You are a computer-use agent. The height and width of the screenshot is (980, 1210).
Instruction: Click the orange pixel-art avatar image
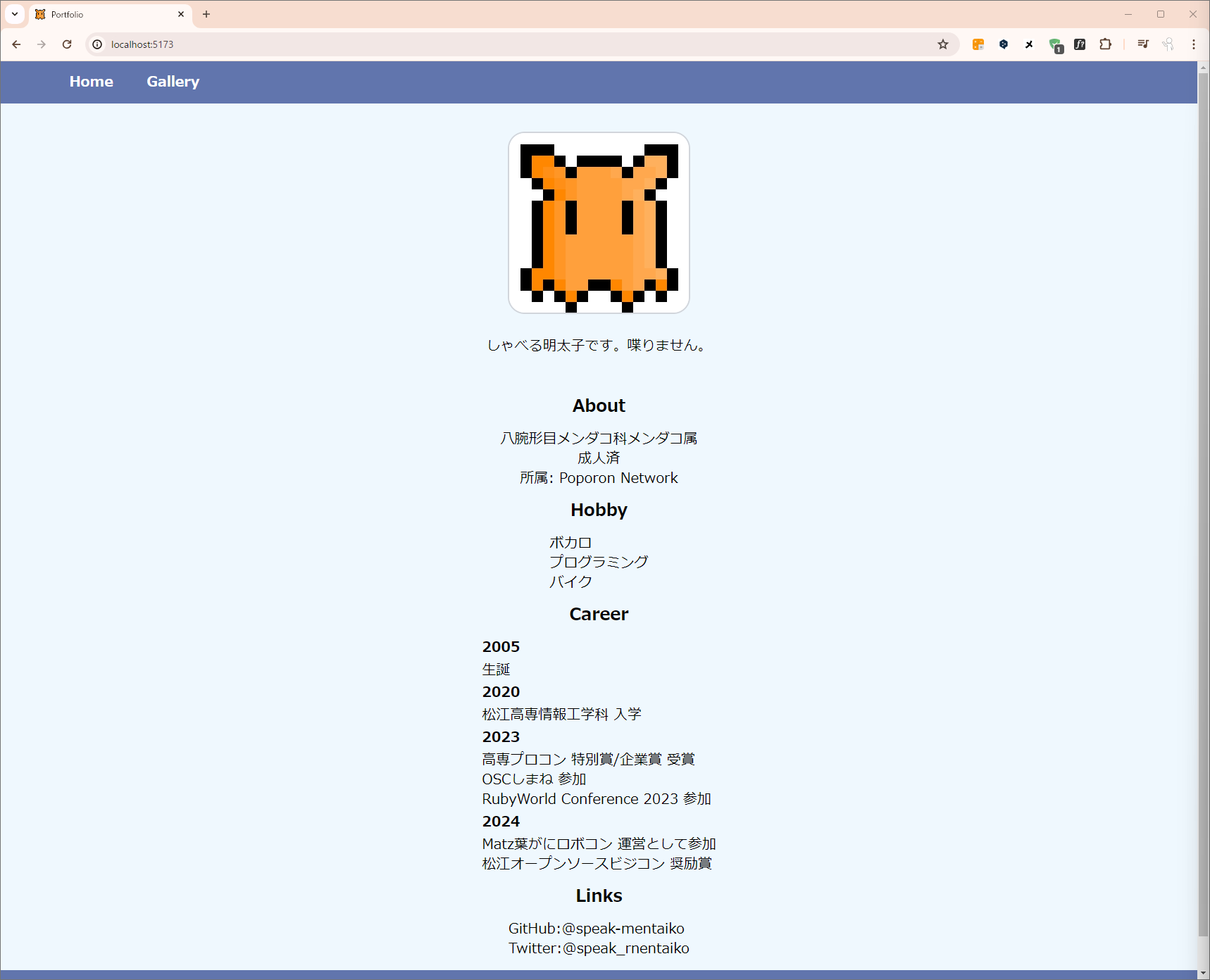[599, 223]
